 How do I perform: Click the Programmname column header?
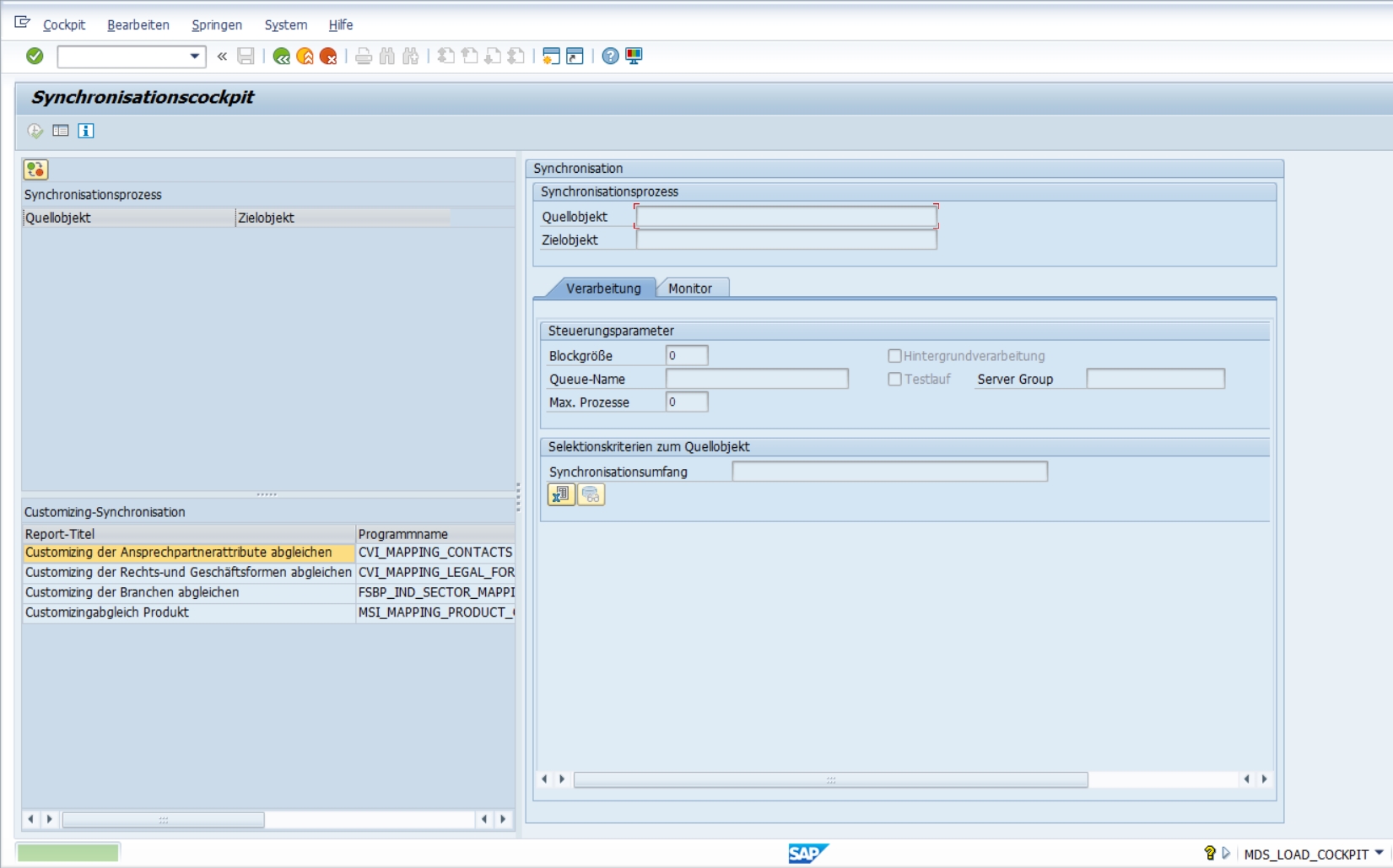(x=435, y=534)
